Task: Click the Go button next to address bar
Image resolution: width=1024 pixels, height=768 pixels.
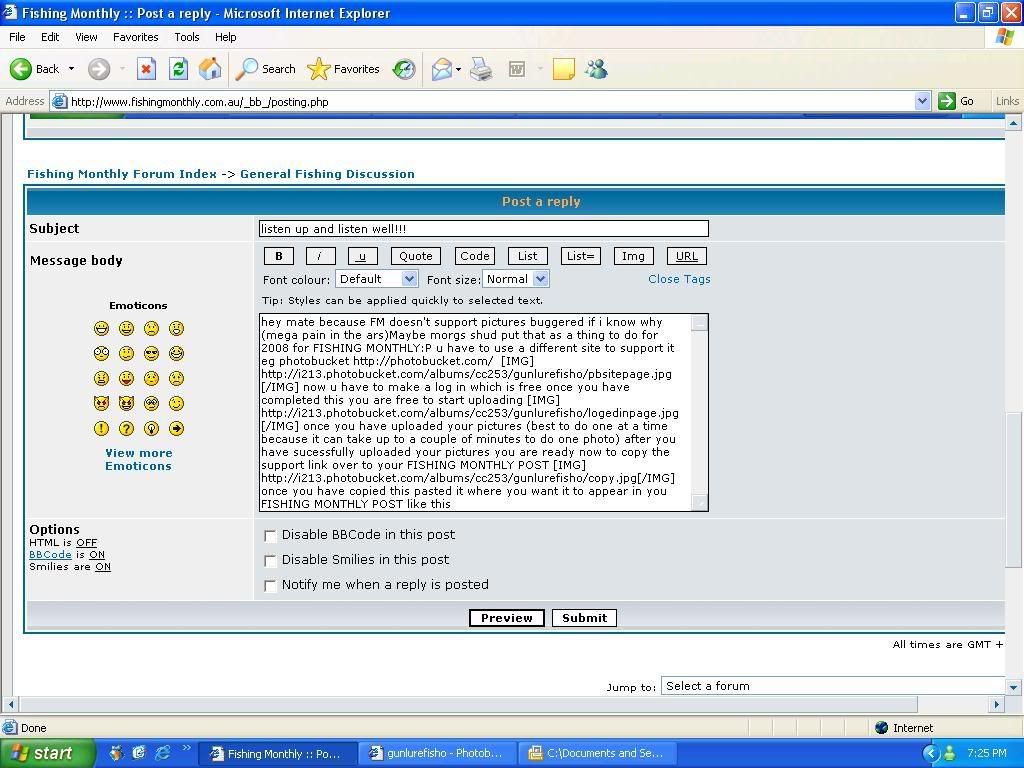Action: (x=957, y=101)
